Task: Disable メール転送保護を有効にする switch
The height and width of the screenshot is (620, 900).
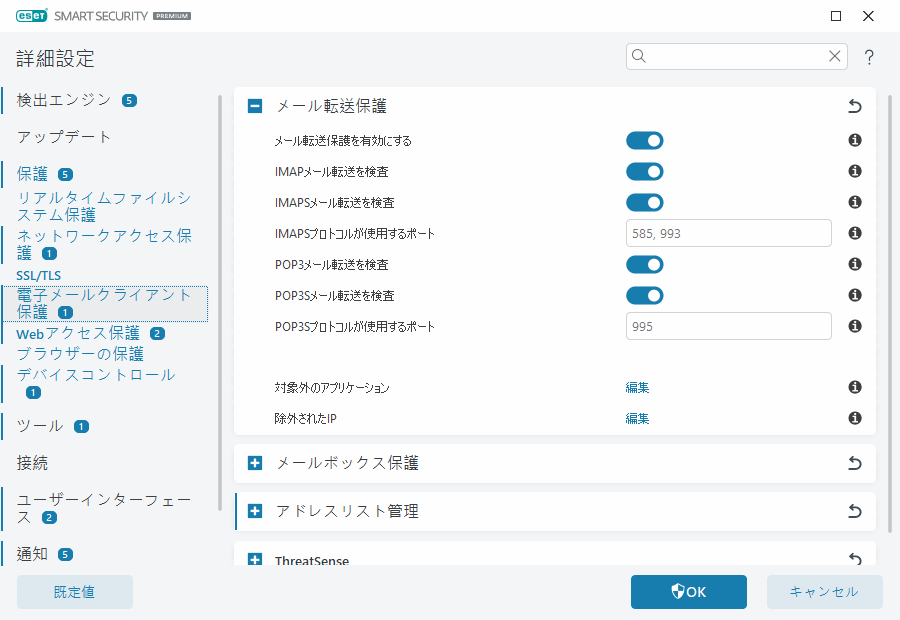Action: [645, 140]
